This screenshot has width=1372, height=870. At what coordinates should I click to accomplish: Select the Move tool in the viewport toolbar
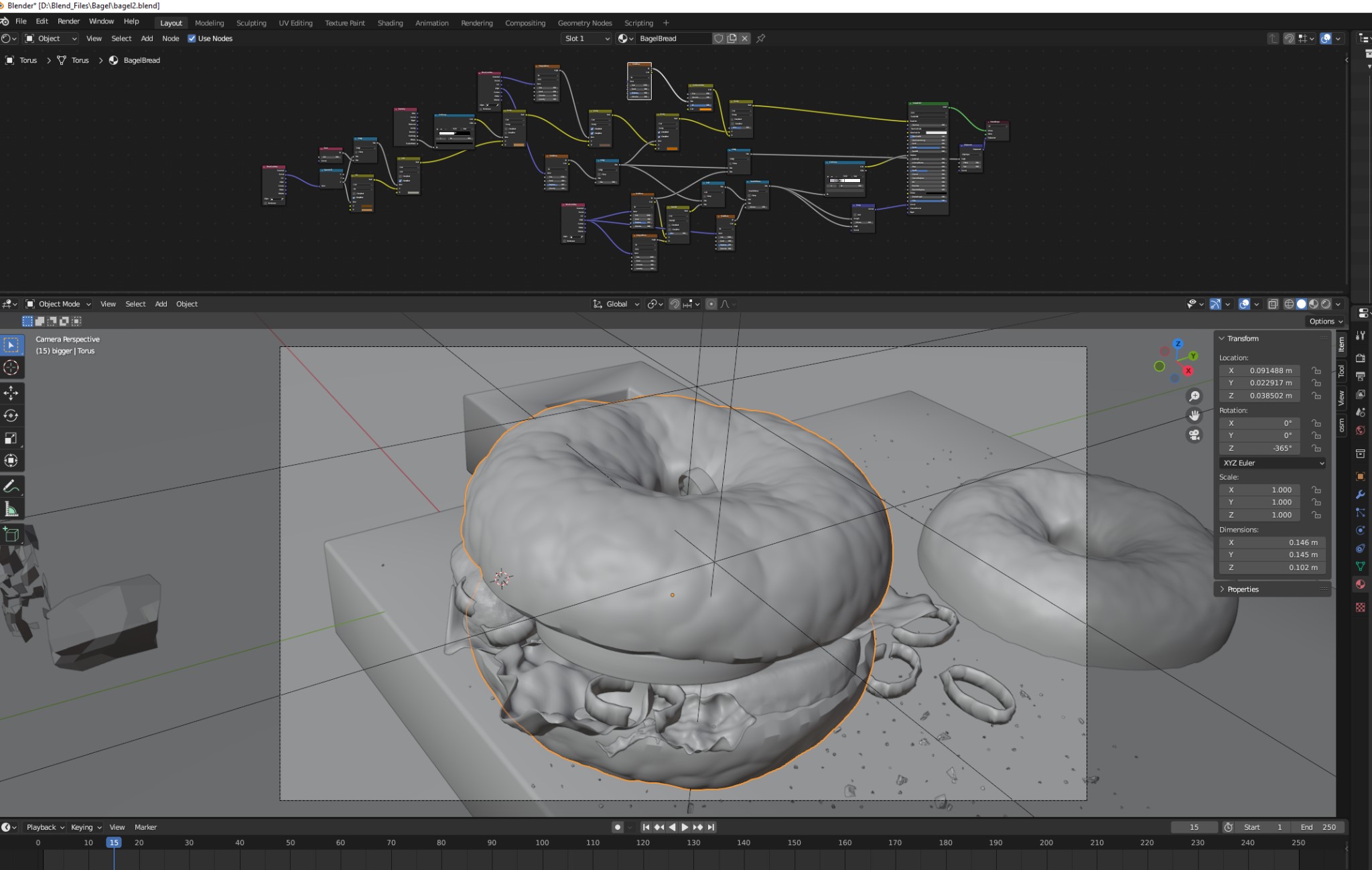click(x=11, y=393)
